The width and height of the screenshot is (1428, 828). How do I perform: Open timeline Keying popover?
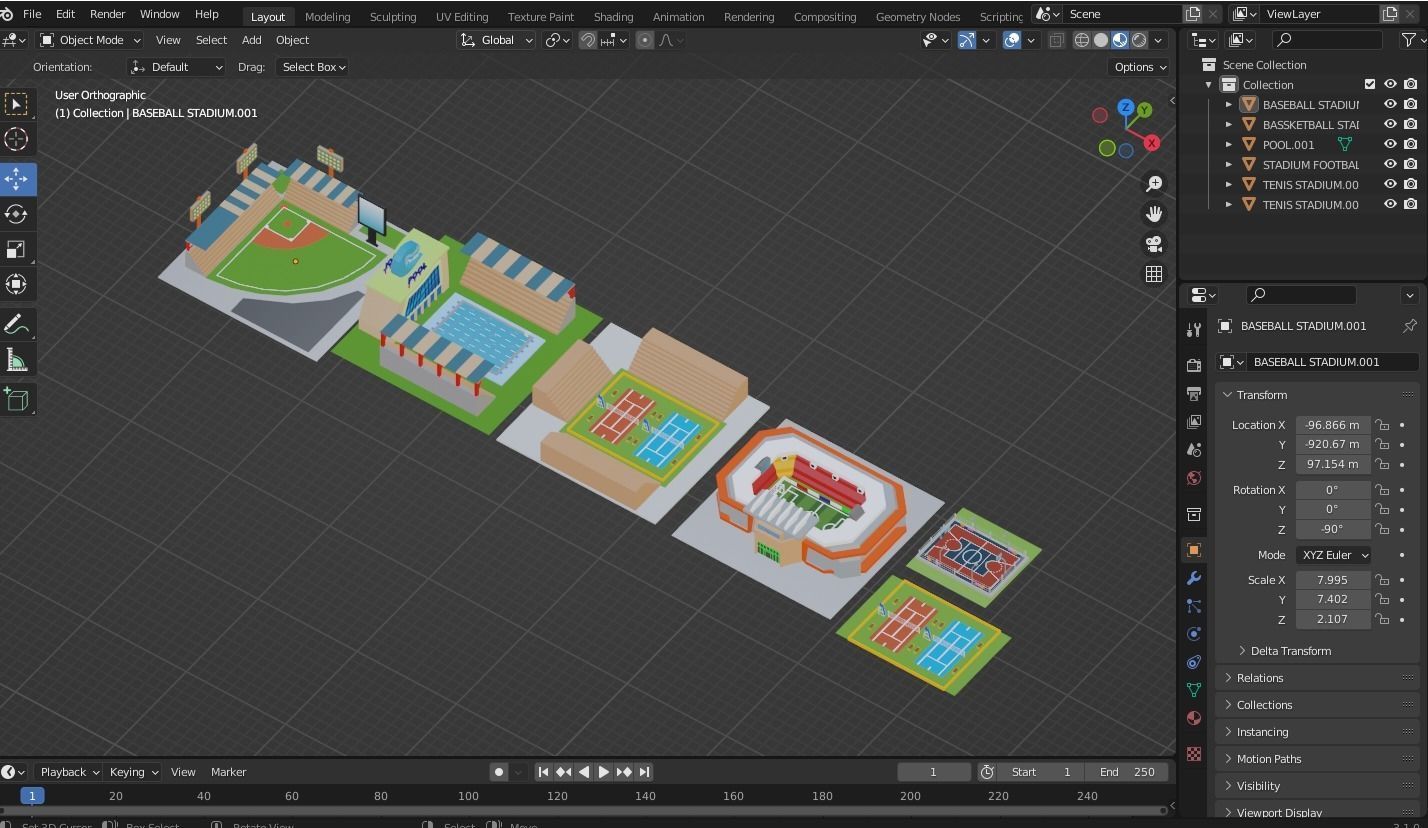coord(133,772)
